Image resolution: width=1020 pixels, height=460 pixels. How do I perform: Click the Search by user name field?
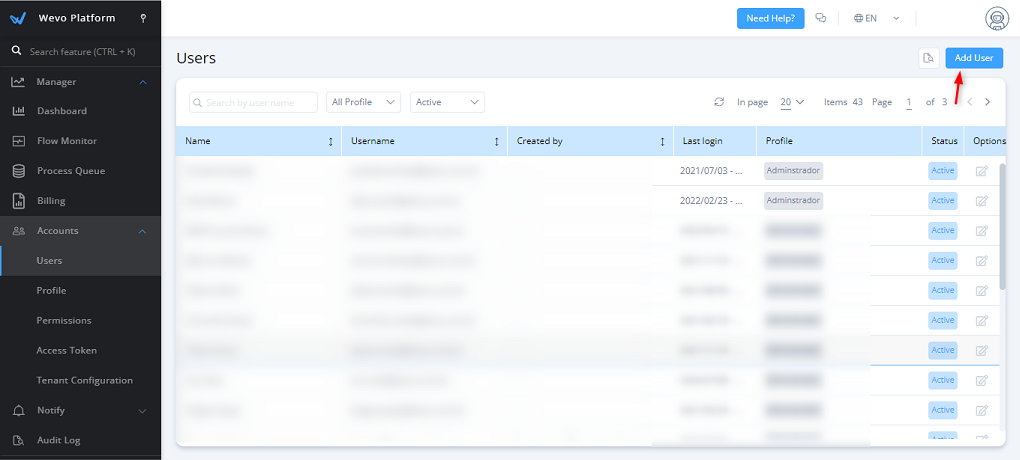coord(253,102)
